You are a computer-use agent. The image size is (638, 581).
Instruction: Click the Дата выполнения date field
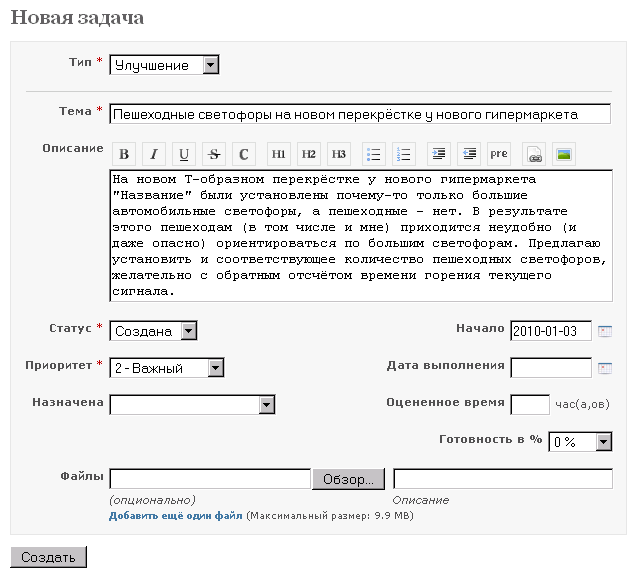tap(551, 368)
